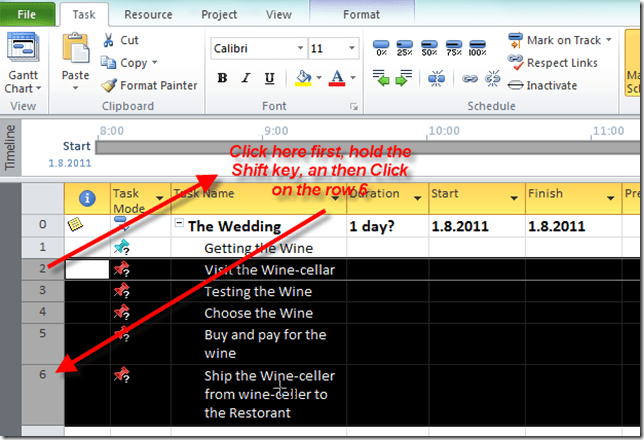Collapse The Wedding summary task
Viewport: 644px width, 440px height.
(179, 225)
